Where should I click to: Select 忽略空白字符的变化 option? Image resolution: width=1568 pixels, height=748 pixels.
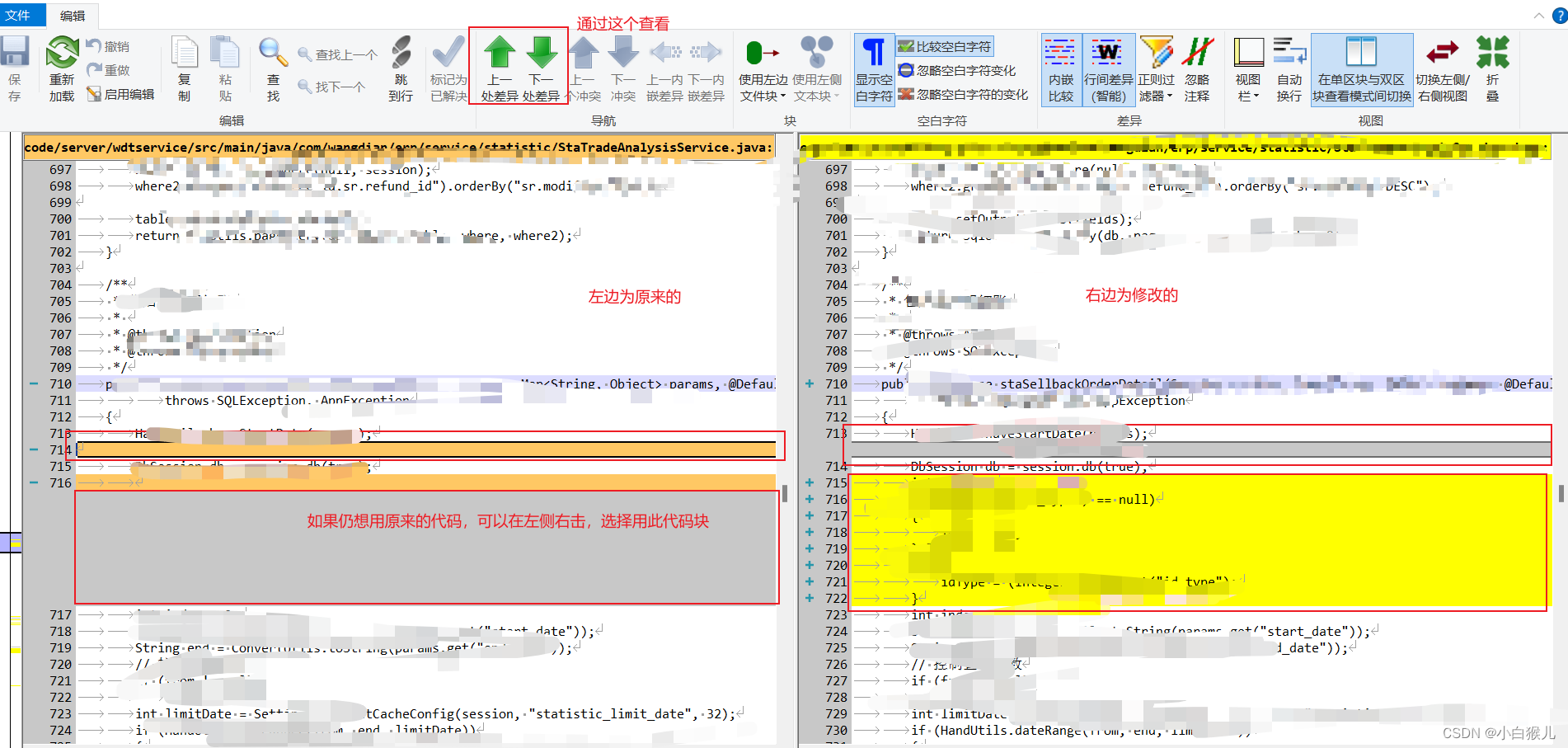[x=964, y=94]
